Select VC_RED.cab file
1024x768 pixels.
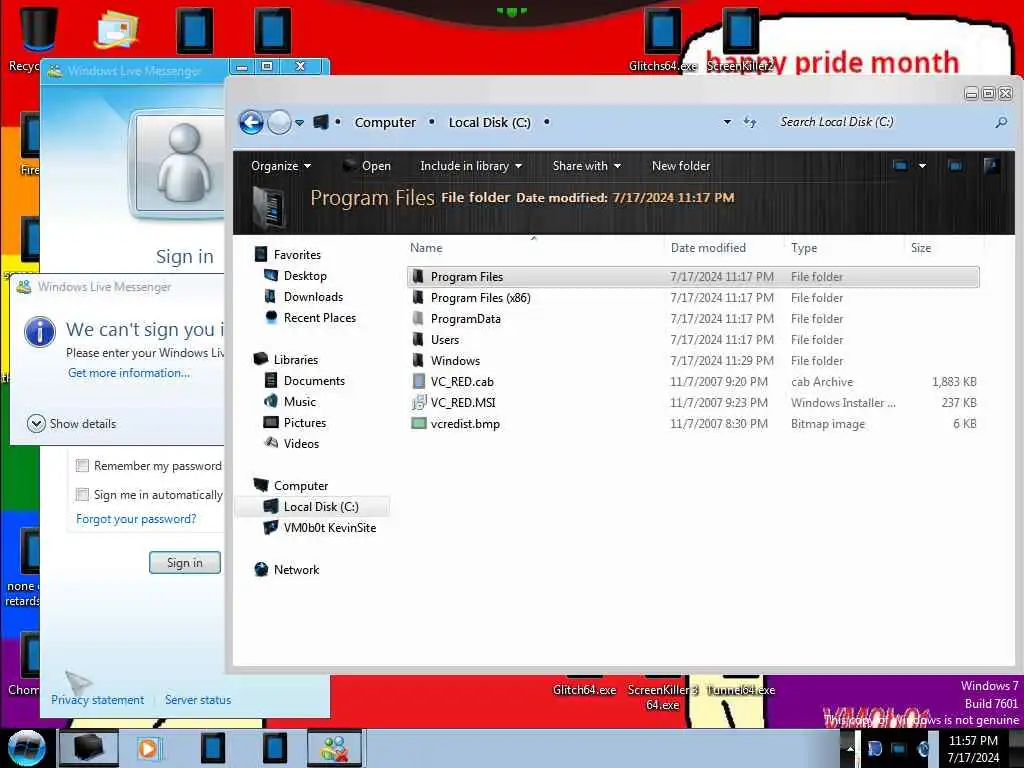(x=693, y=381)
